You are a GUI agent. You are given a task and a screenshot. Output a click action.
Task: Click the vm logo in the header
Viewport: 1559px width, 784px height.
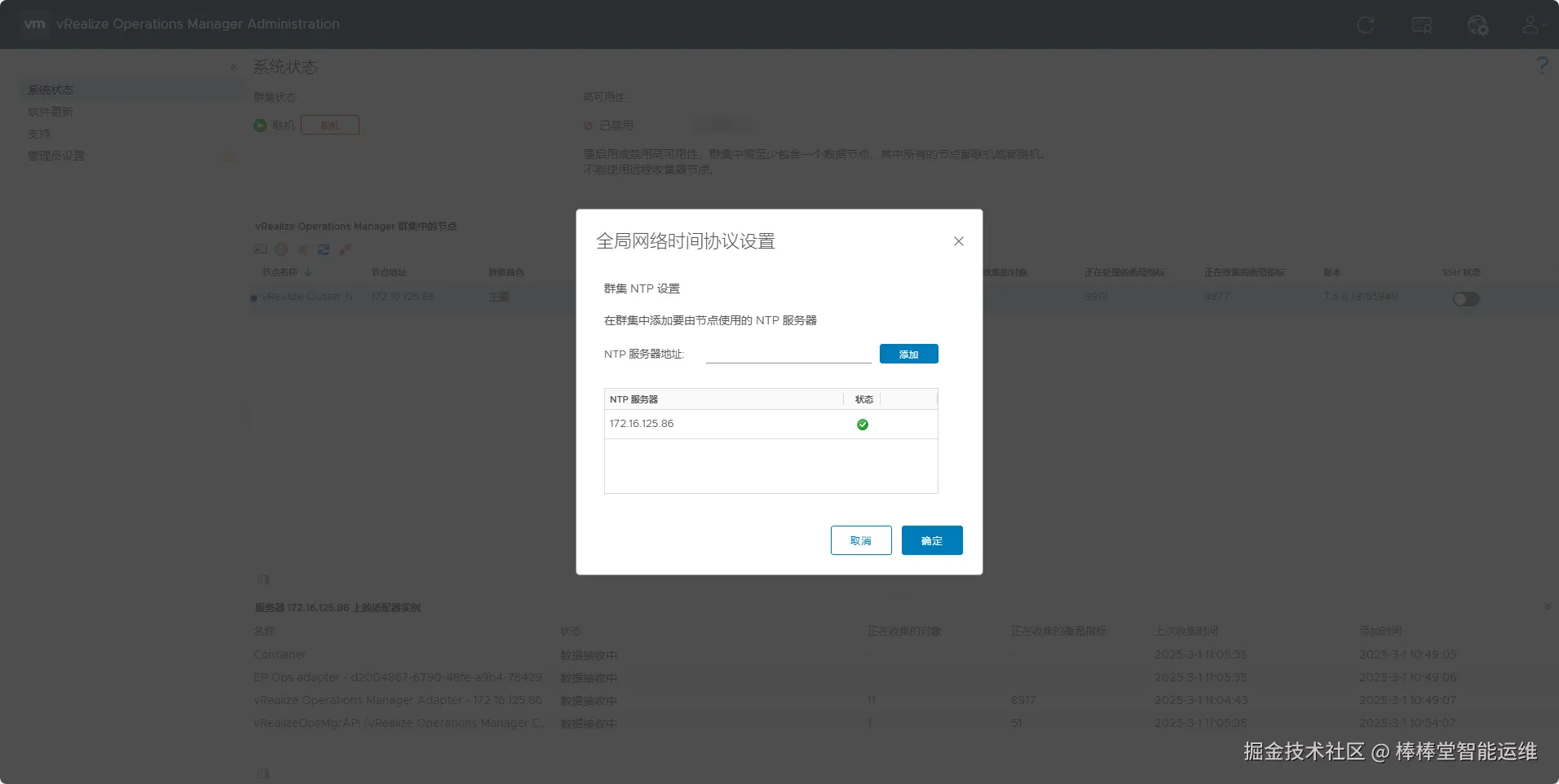[x=35, y=24]
